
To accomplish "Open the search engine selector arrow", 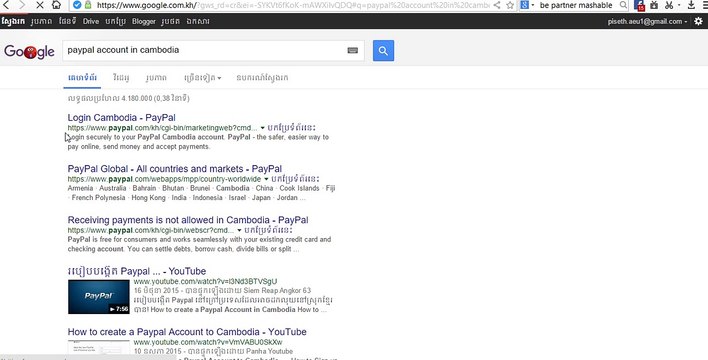I will tap(532, 5).
